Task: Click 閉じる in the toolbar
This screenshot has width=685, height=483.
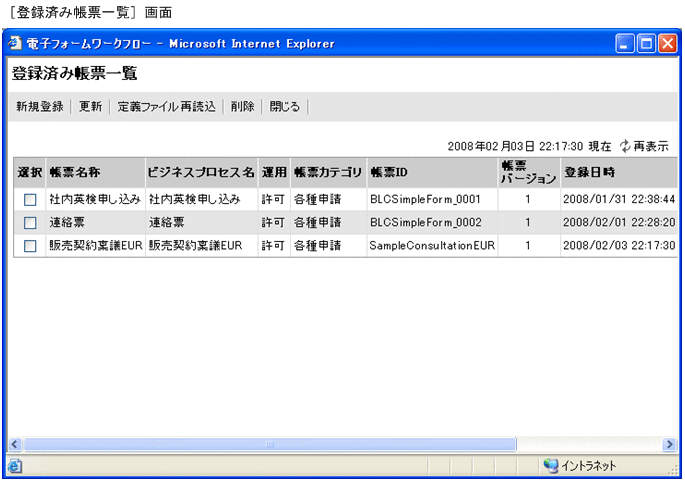Action: [285, 107]
